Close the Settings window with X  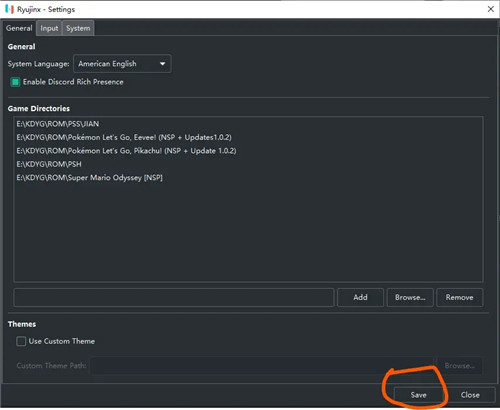point(491,9)
